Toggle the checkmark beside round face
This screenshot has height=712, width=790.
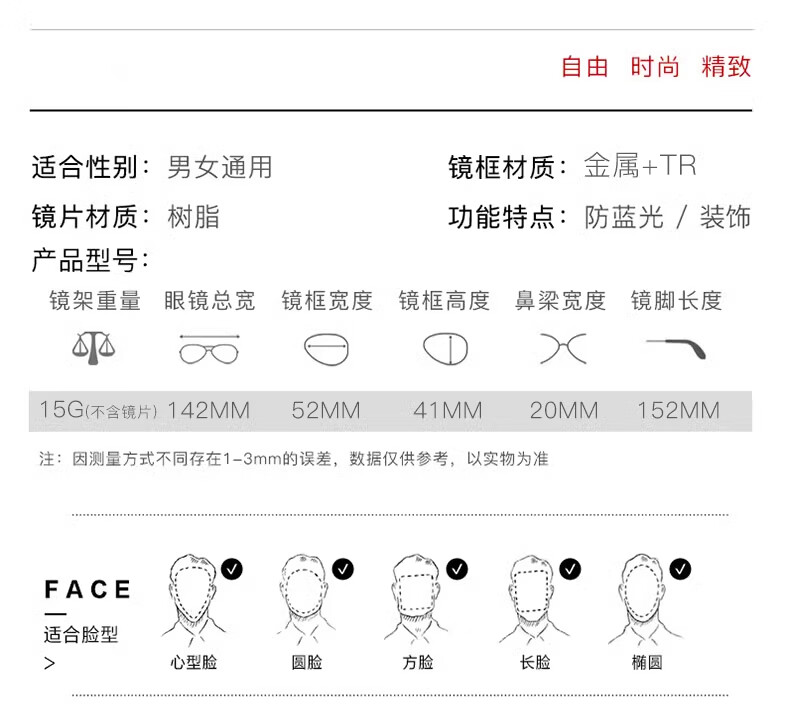click(343, 569)
